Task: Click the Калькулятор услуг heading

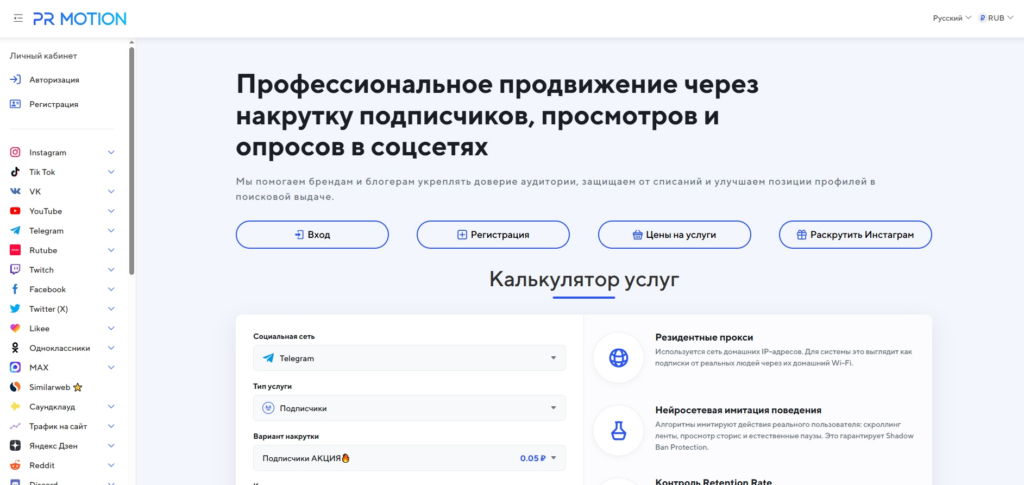Action: tap(584, 280)
